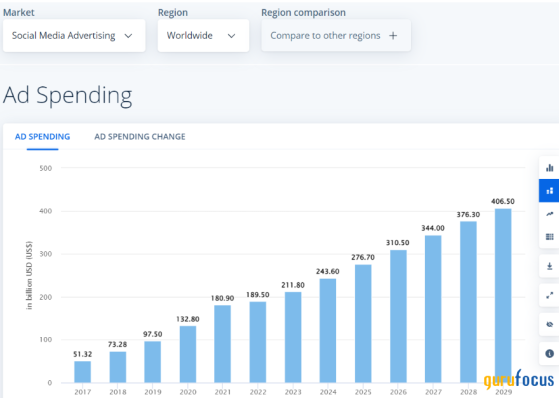Screen dimensions: 559x398
Task: Click the 2020 bar labeled 132.80
Action: click(x=188, y=354)
